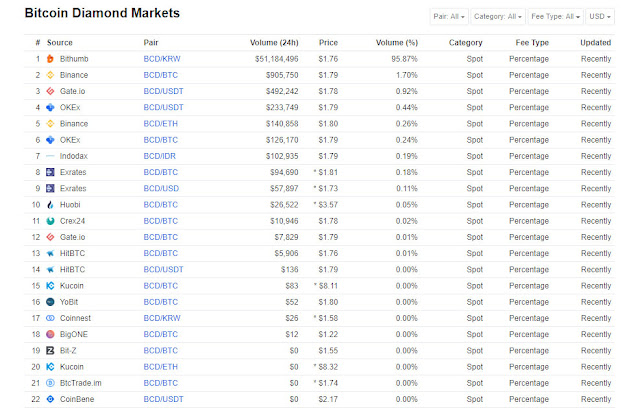This screenshot has width=640, height=413.
Task: Click the $8.32 Kucoin price
Action: click(328, 367)
